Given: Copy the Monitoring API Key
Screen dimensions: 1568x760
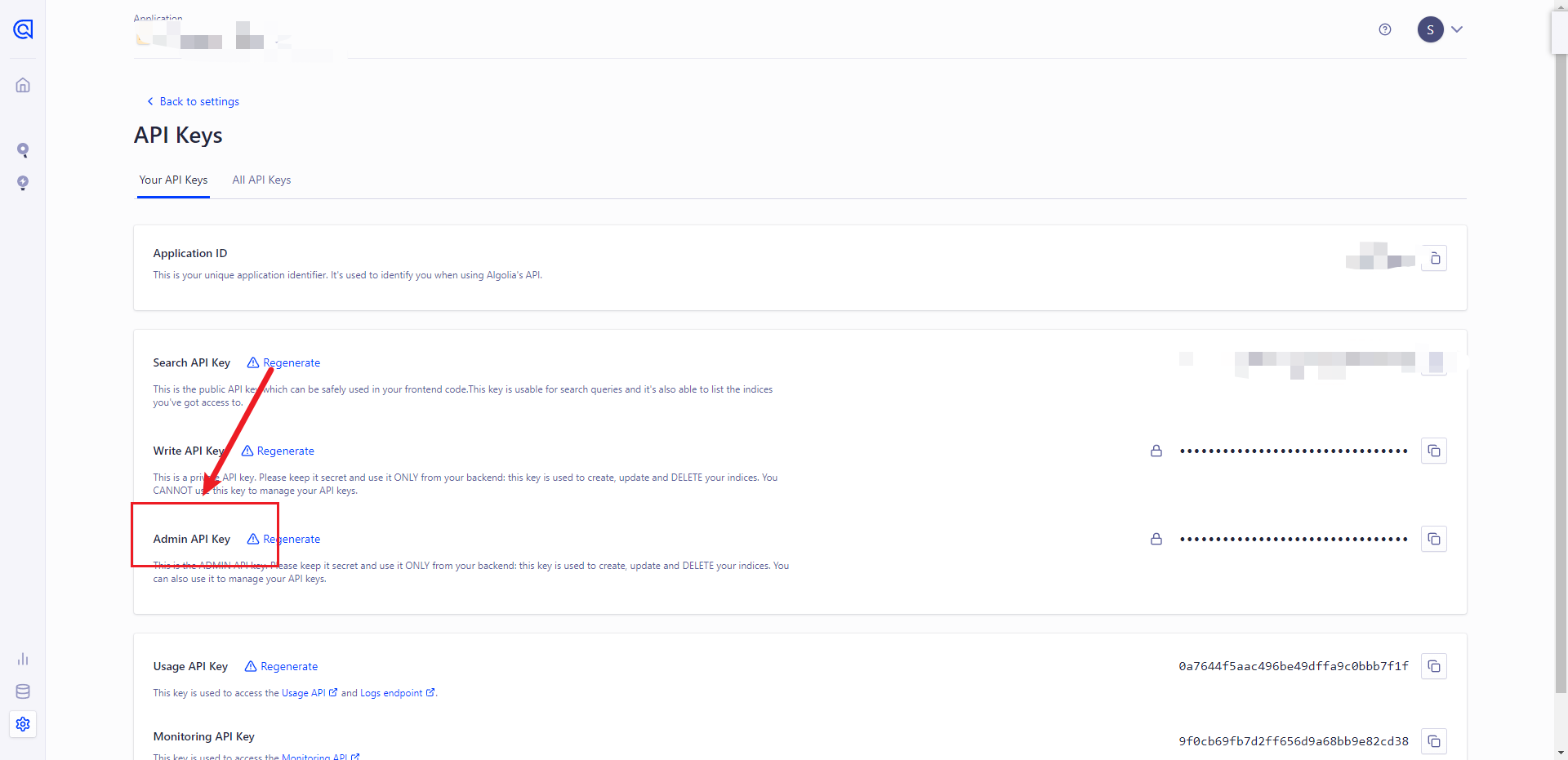Looking at the screenshot, I should 1434,741.
